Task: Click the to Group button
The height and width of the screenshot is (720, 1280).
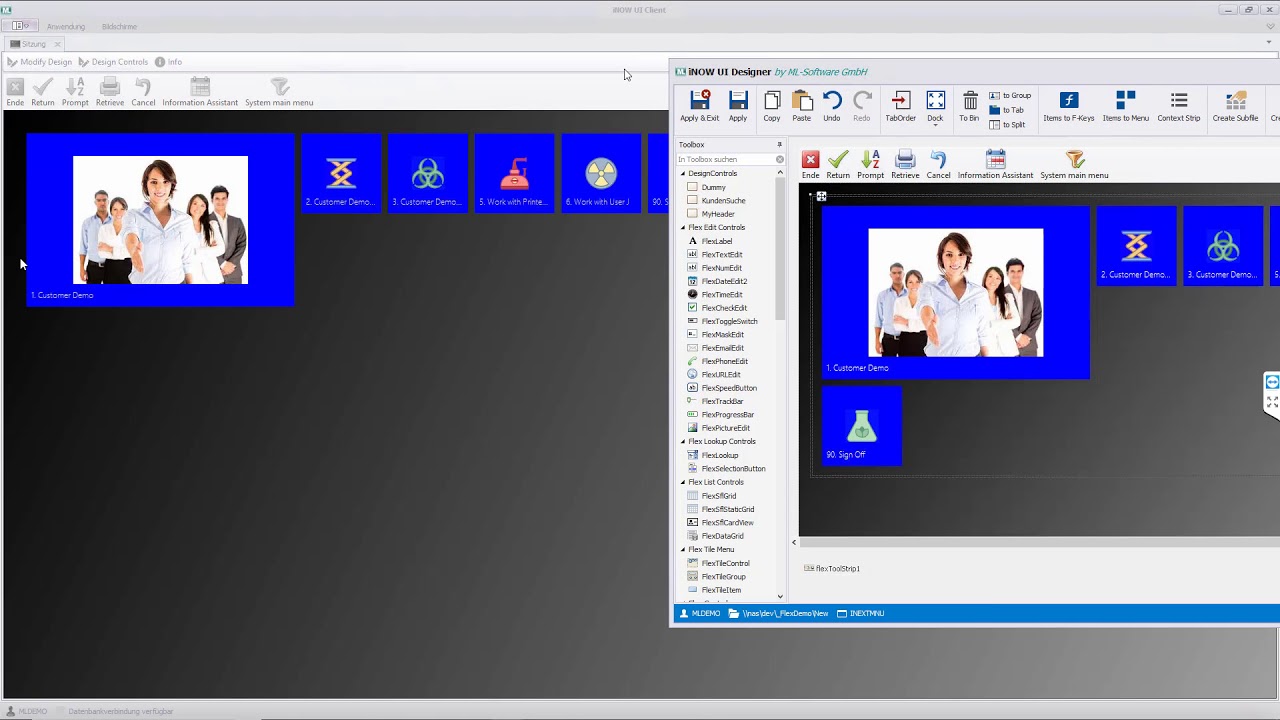Action: (x=1010, y=96)
